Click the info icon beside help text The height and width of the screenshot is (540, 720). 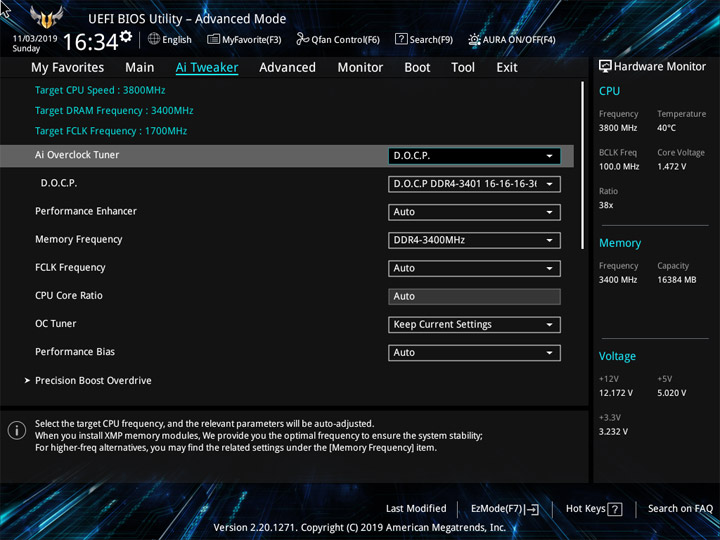[x=17, y=431]
